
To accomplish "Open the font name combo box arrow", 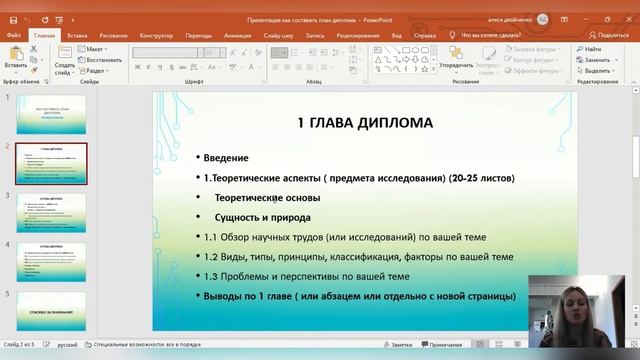I will [200, 53].
